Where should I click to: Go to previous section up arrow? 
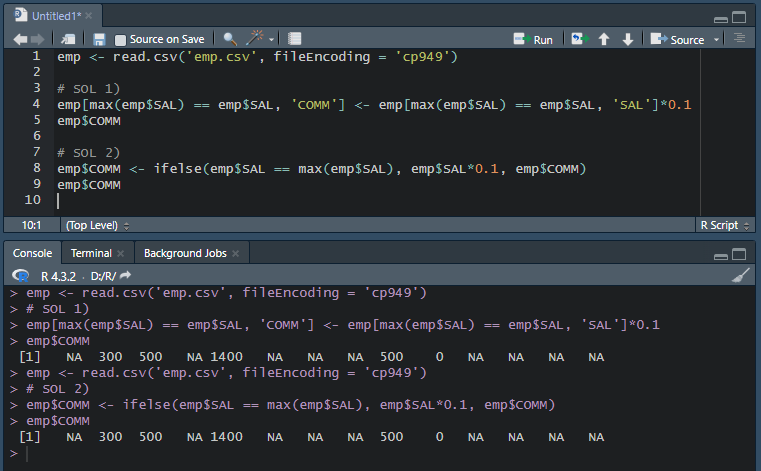tap(604, 39)
